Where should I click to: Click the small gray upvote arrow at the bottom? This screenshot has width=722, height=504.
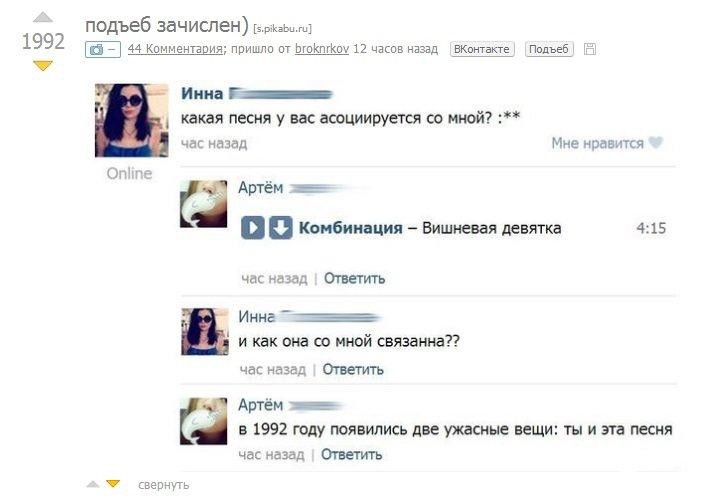click(93, 483)
